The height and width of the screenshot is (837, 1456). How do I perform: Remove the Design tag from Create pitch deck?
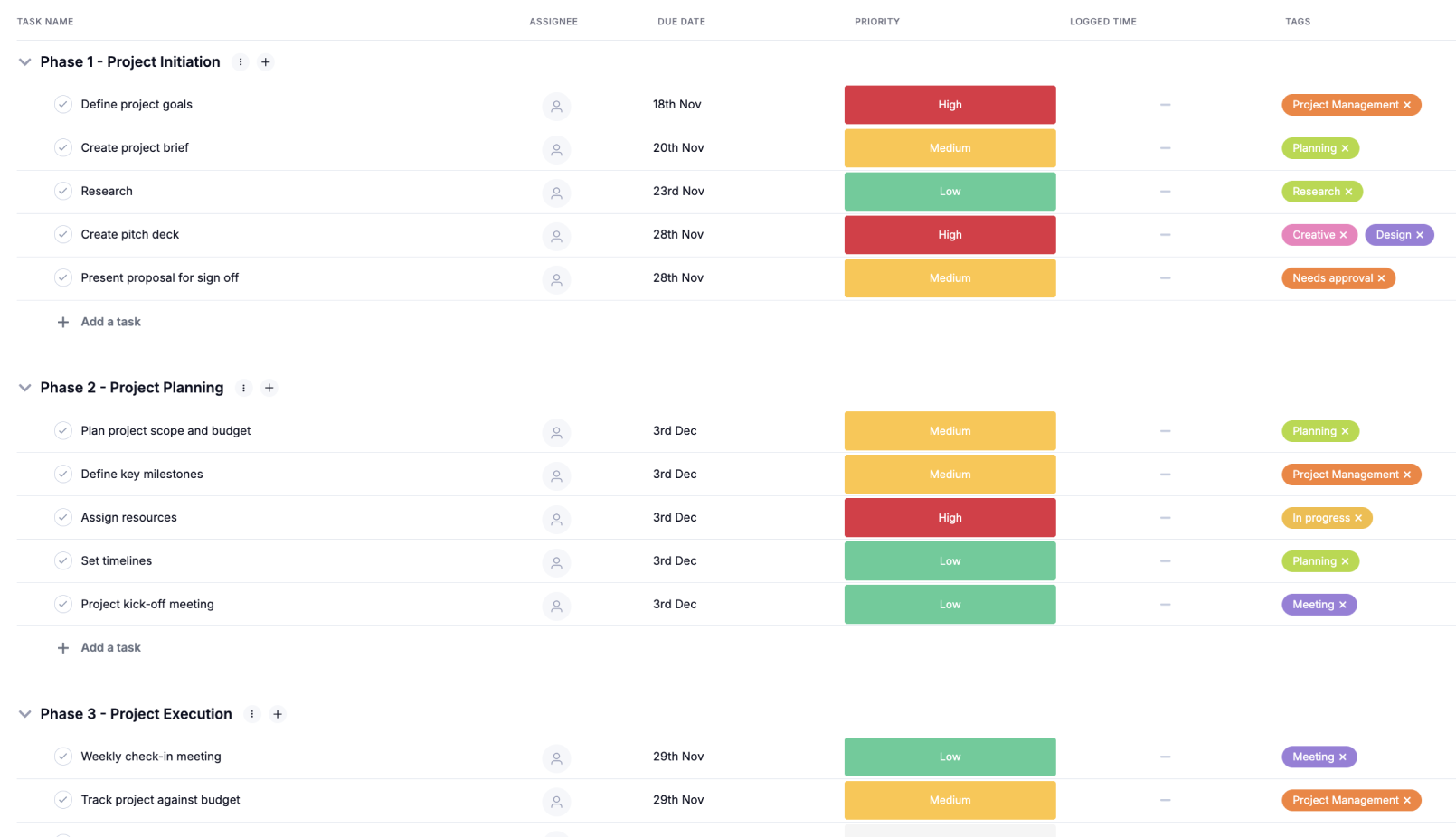coord(1420,235)
